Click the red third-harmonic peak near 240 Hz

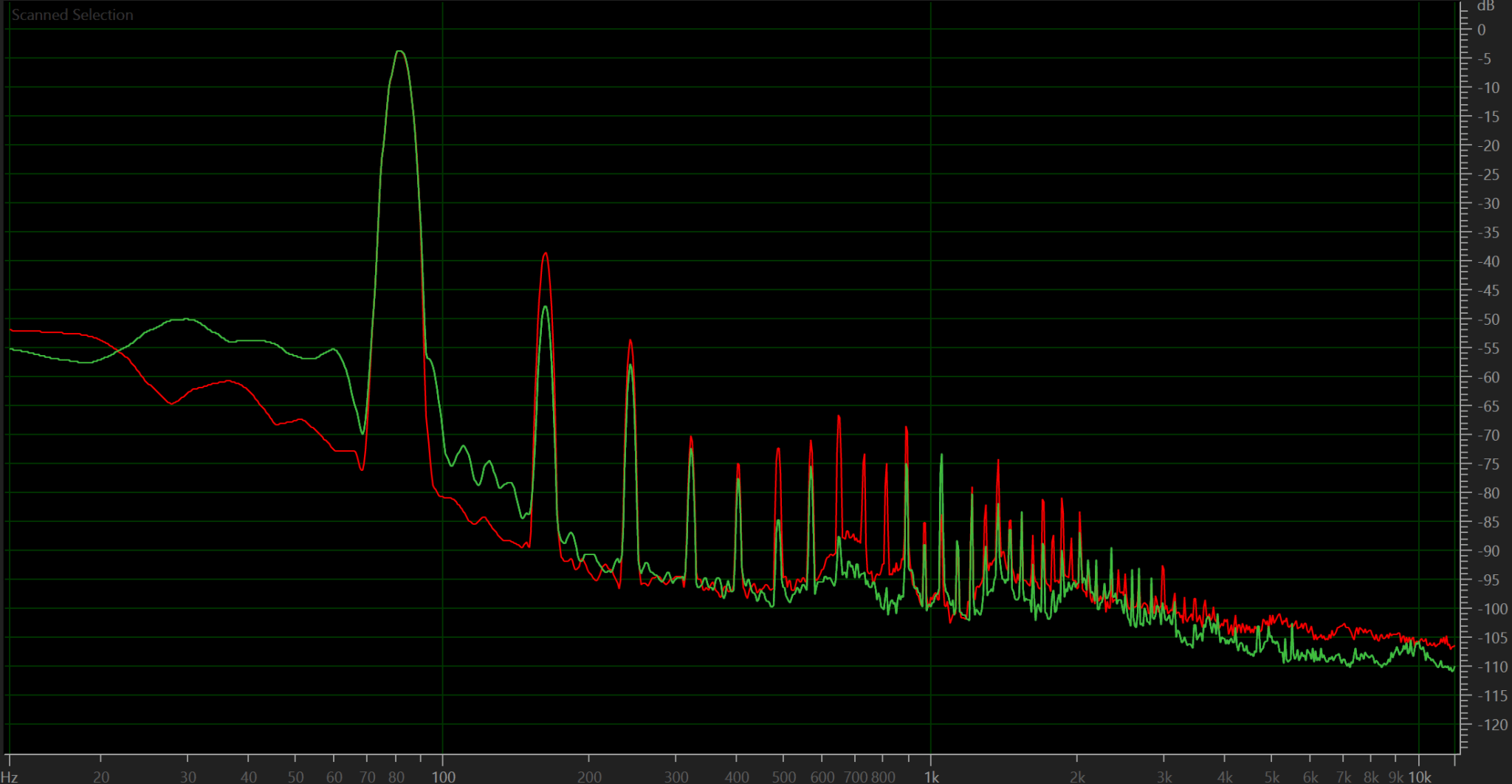(630, 341)
